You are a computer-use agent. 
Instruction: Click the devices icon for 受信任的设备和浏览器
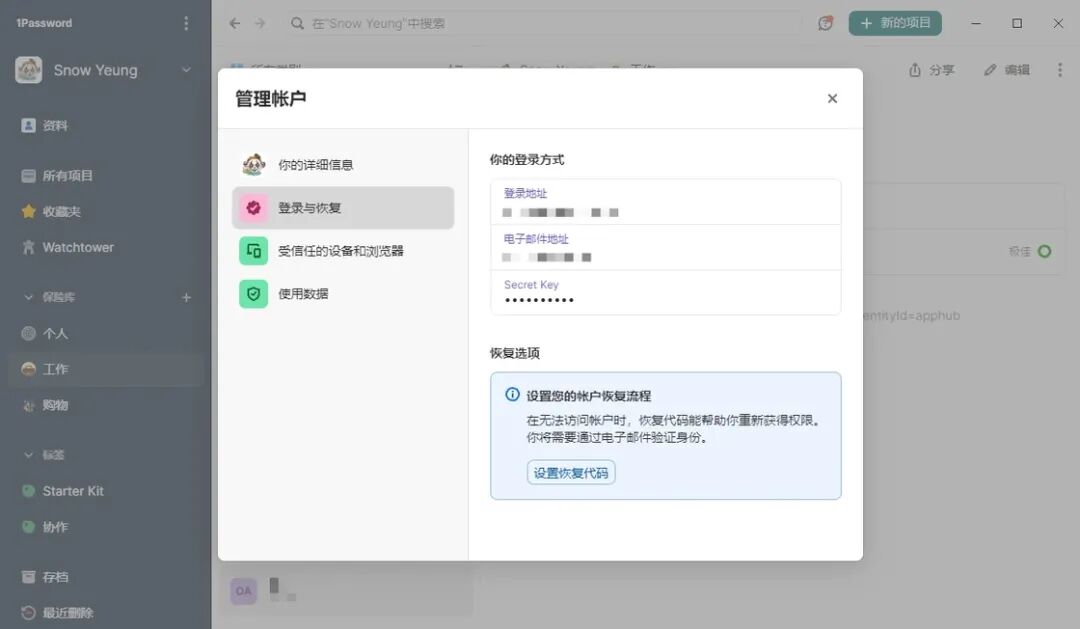click(x=253, y=251)
